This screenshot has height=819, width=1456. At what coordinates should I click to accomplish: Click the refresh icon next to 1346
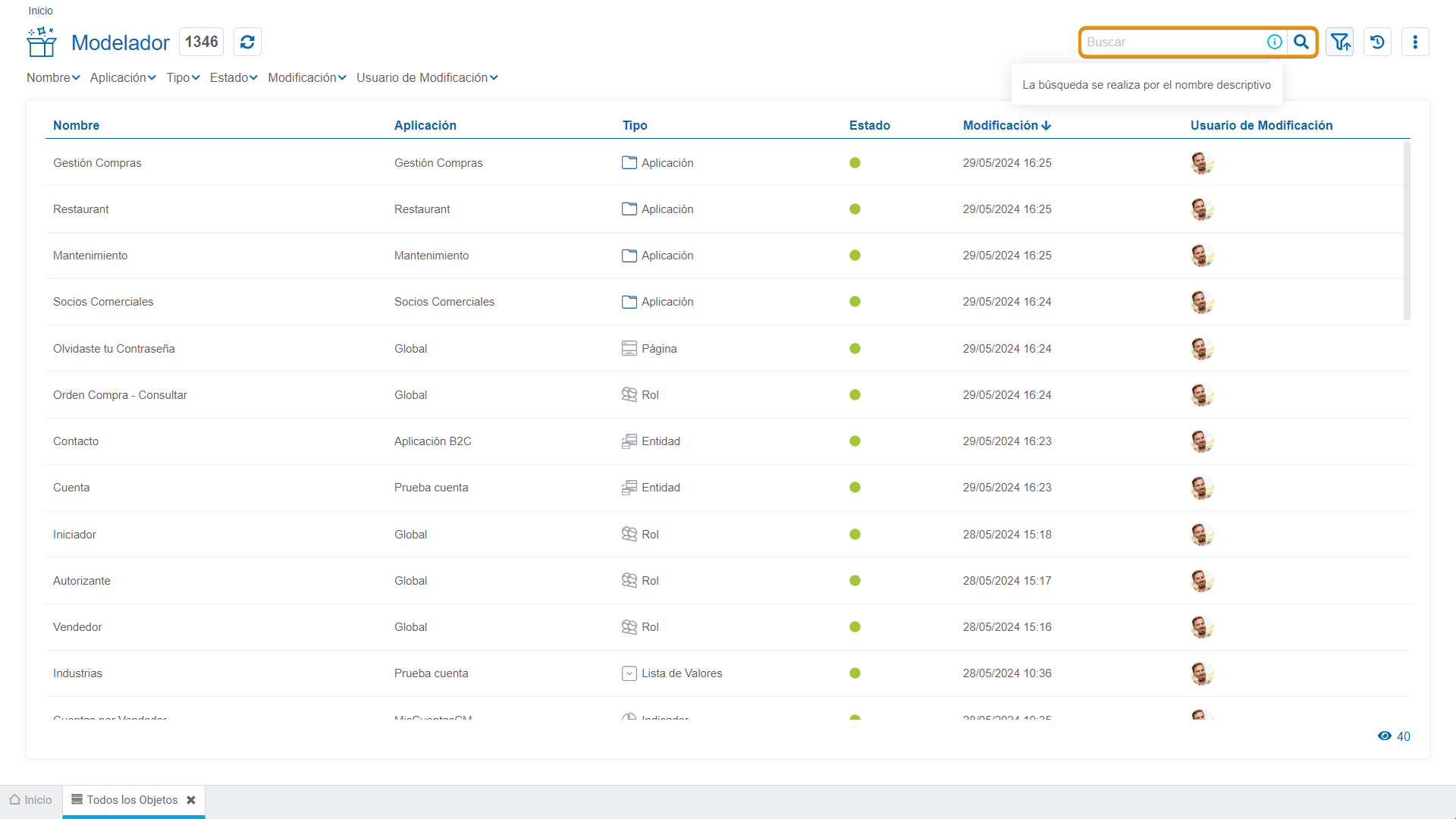247,42
